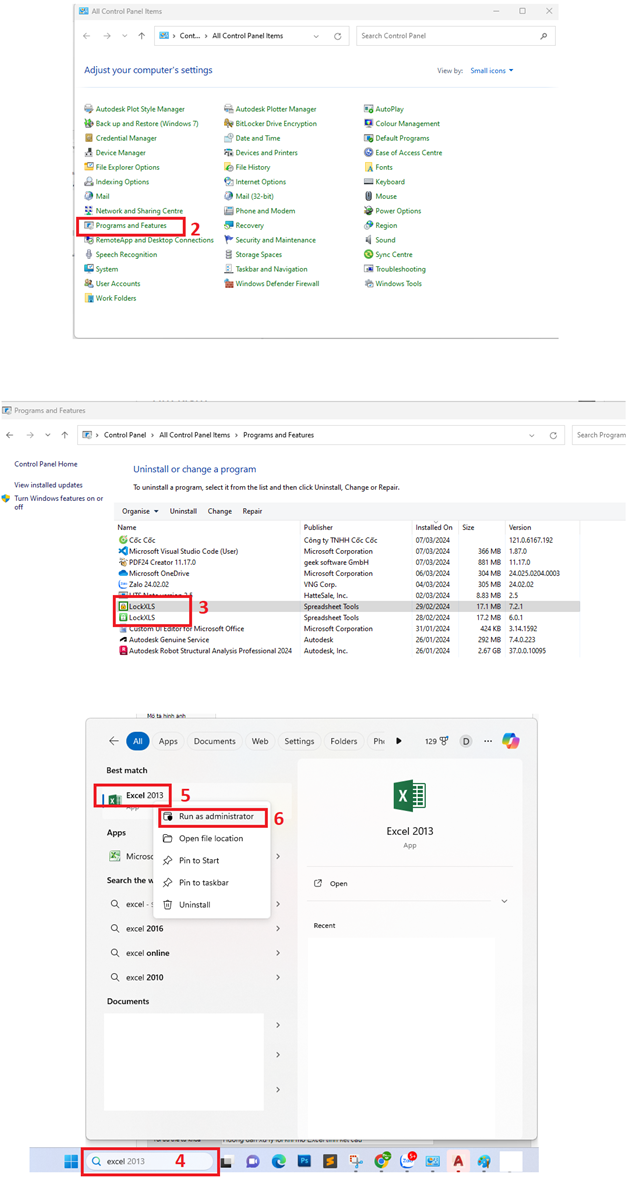Select the LockXLS version 7.2.1 row
The height and width of the screenshot is (1200, 633).
pyautogui.click(x=347, y=607)
